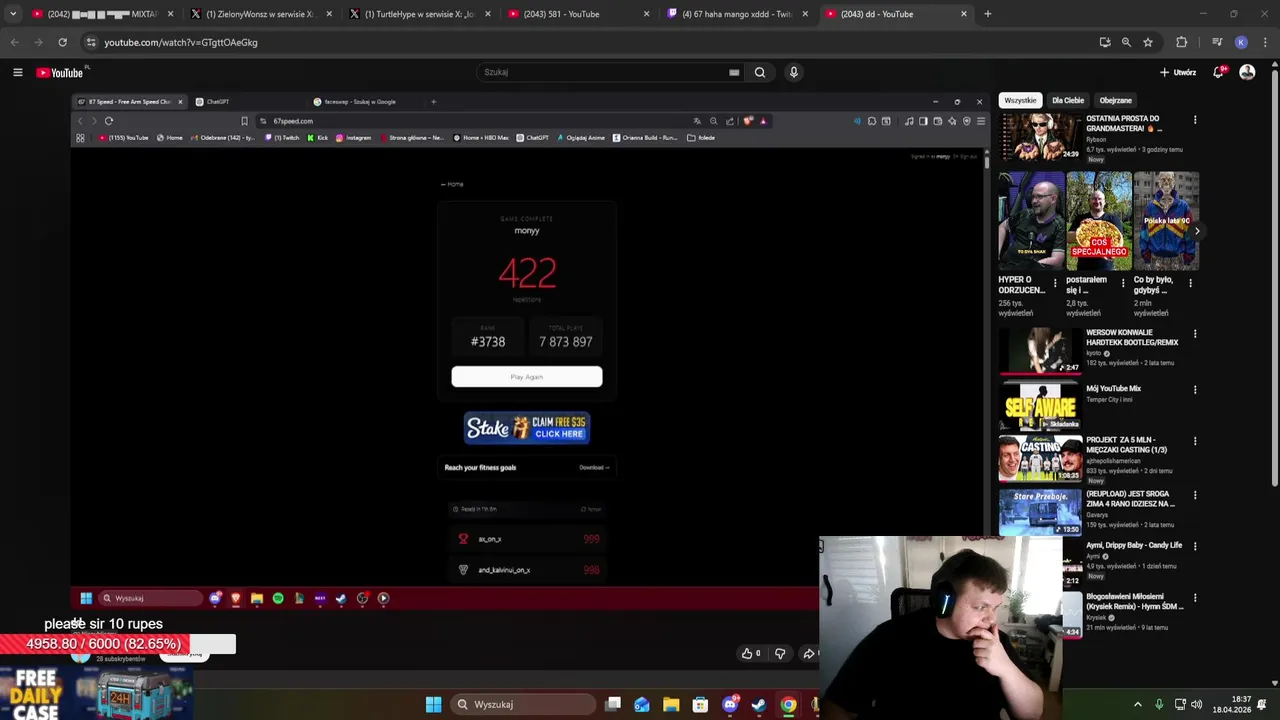Open the YouTube account avatar menu
The image size is (1280, 720).
pos(1247,72)
